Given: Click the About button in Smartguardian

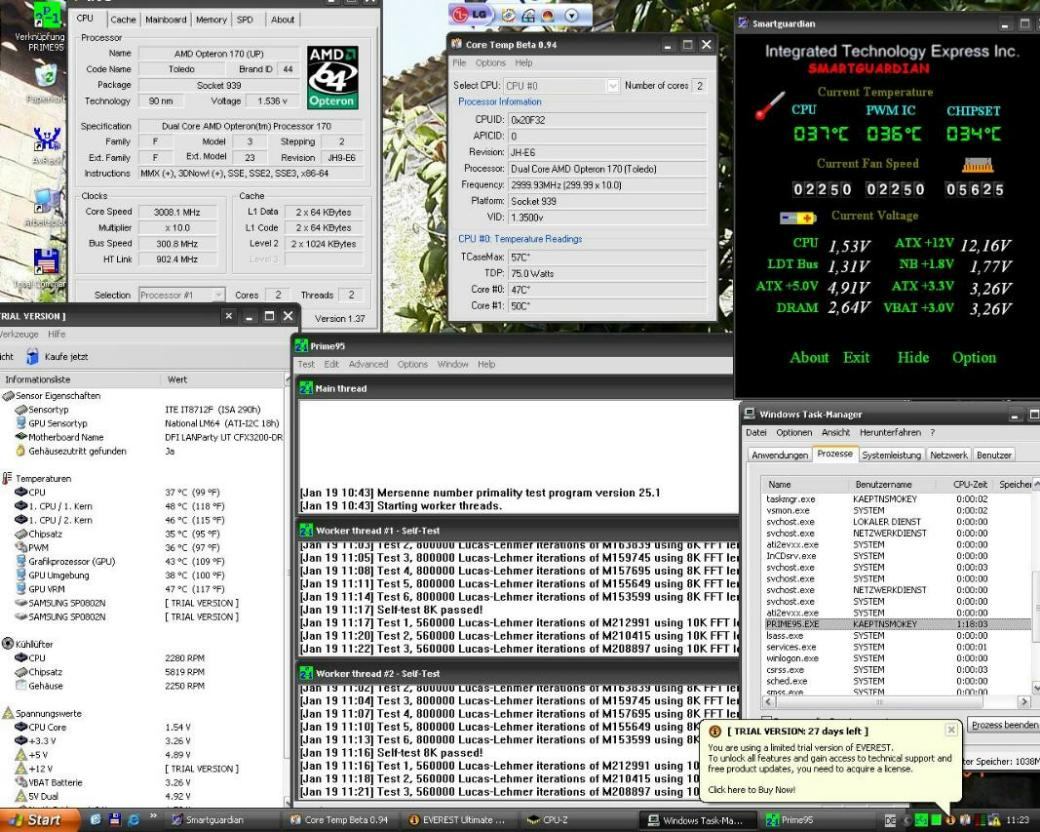Looking at the screenshot, I should pyautogui.click(x=809, y=358).
